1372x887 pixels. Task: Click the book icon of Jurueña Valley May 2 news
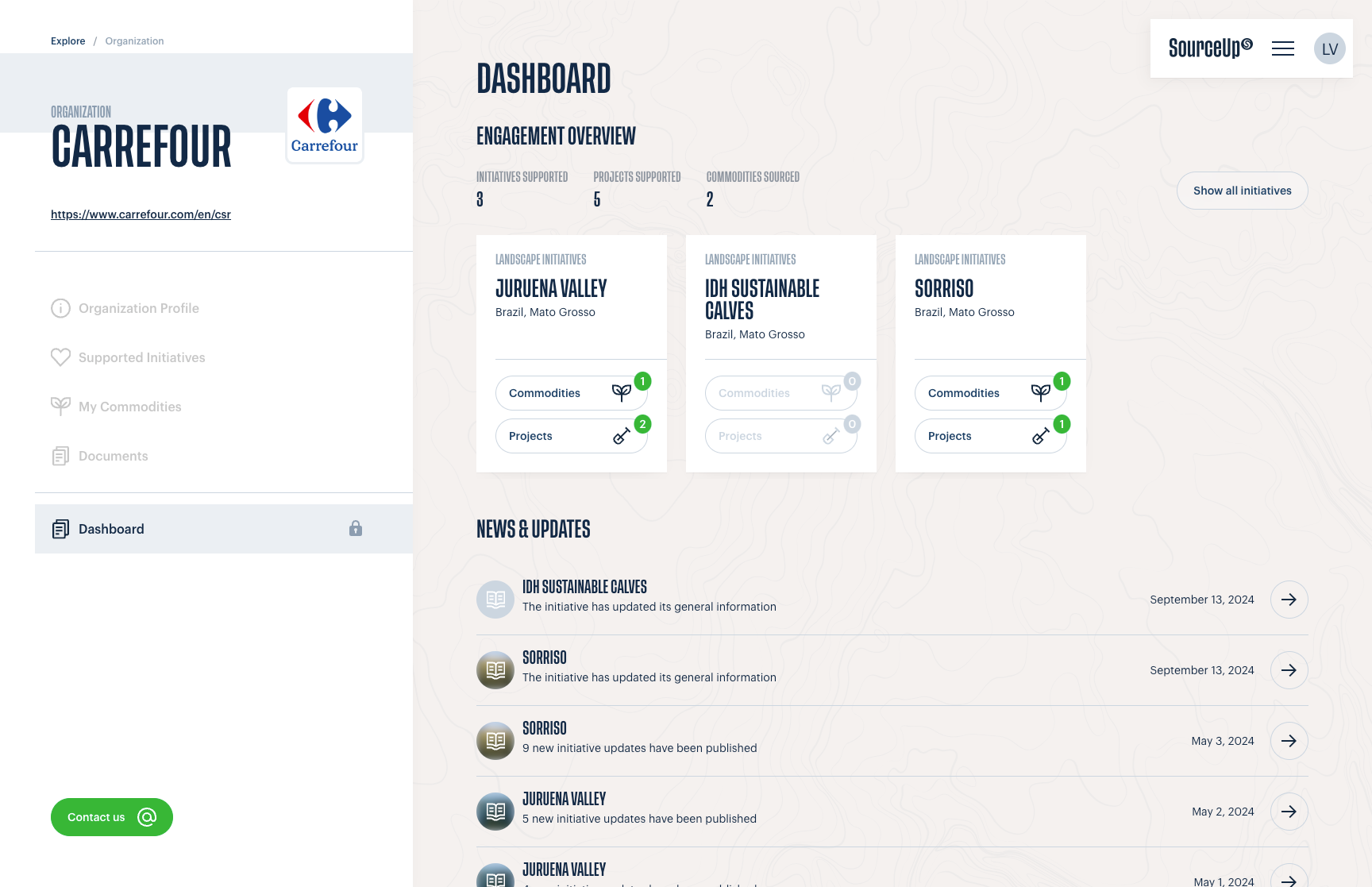[495, 812]
